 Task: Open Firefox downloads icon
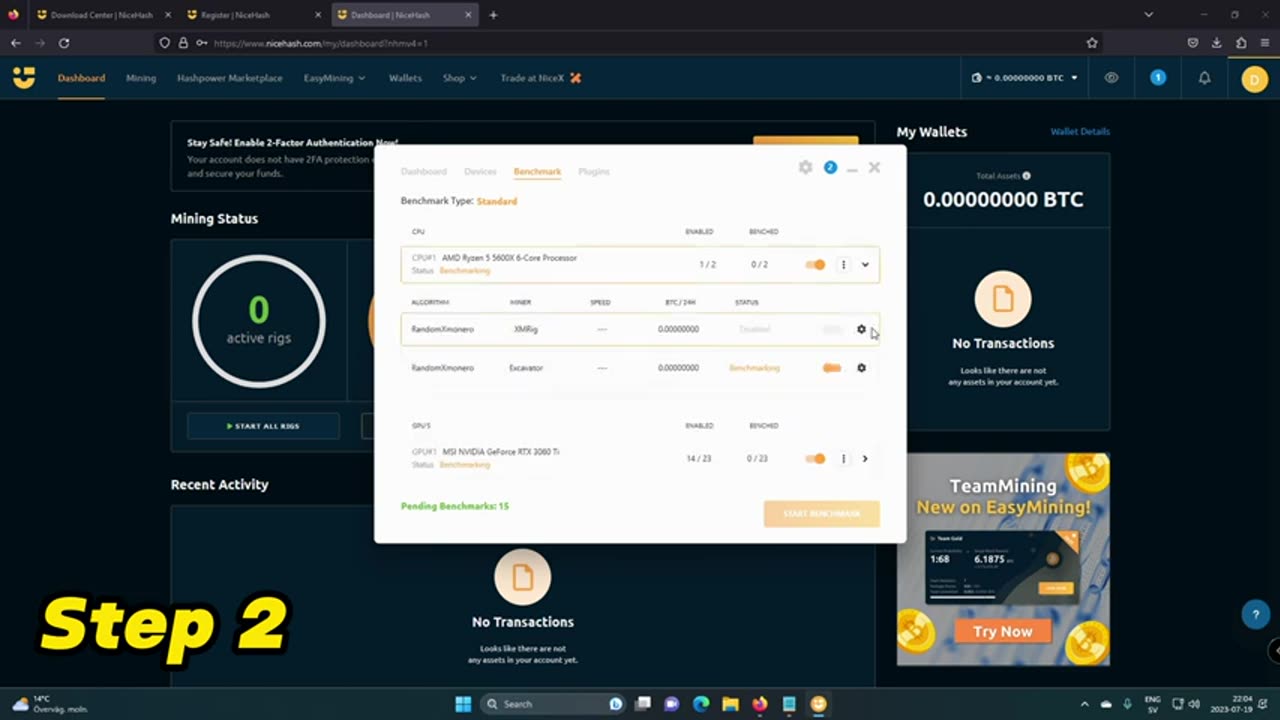click(x=1216, y=43)
